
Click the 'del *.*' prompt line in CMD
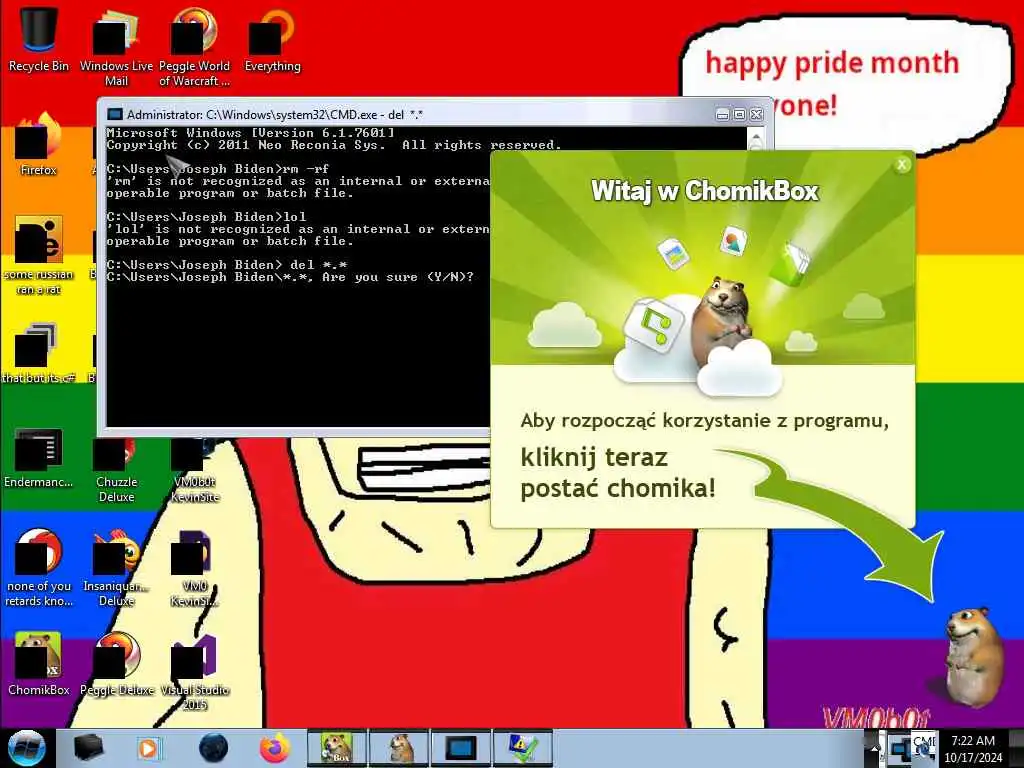[227, 264]
